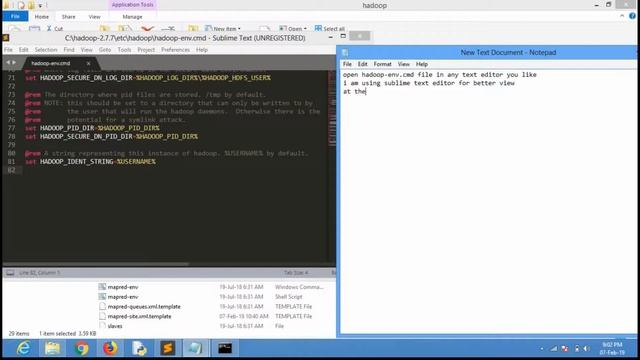Open Sublime Text View menu
This screenshot has width=640, height=360.
click(87, 50)
